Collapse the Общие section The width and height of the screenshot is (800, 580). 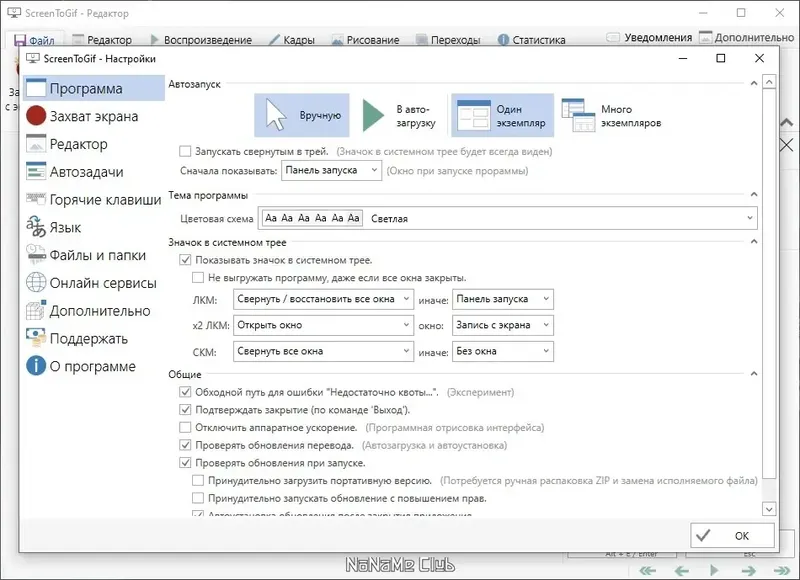tap(754, 373)
